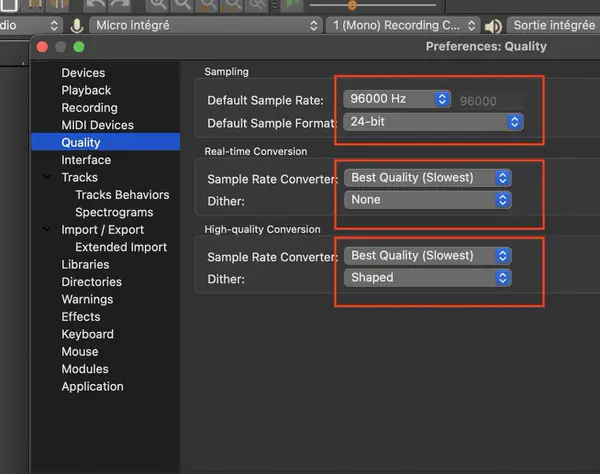Select Interface in the preferences sidebar
This screenshot has height=474, width=600.
[86, 160]
